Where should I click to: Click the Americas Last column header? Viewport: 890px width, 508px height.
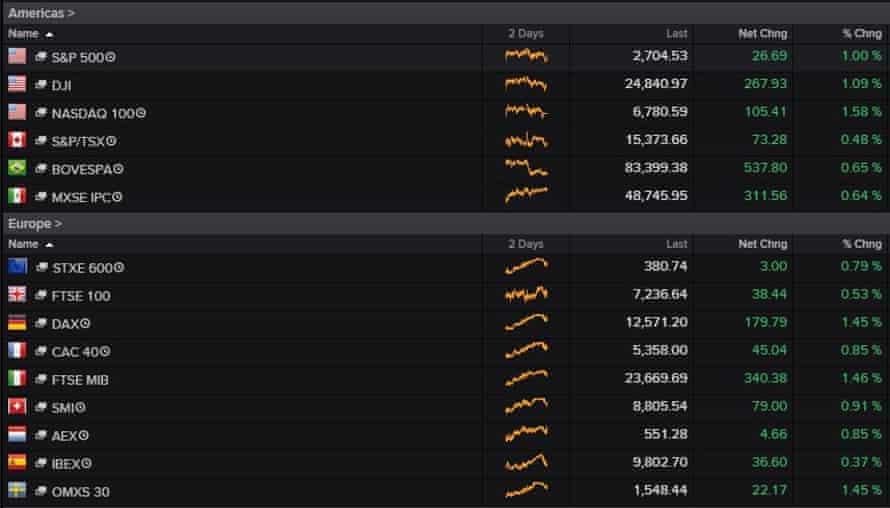[x=677, y=34]
